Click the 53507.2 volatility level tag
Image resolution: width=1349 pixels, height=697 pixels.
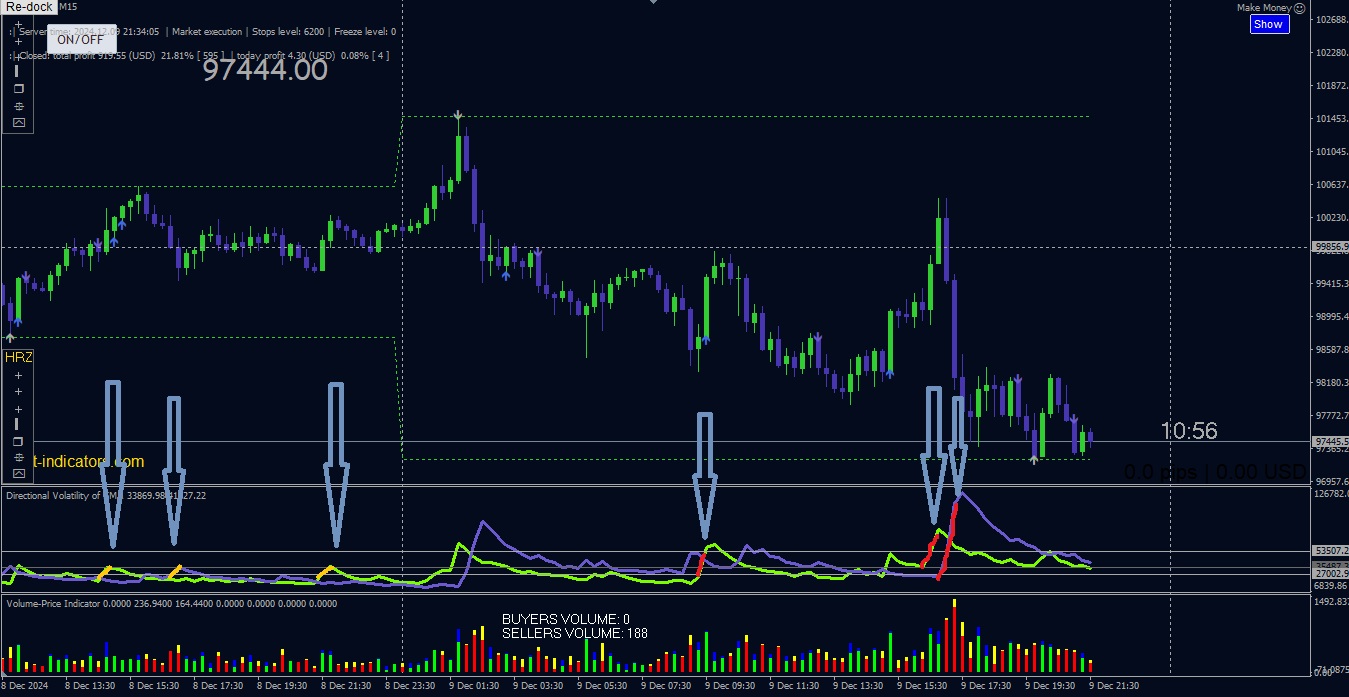1331,551
